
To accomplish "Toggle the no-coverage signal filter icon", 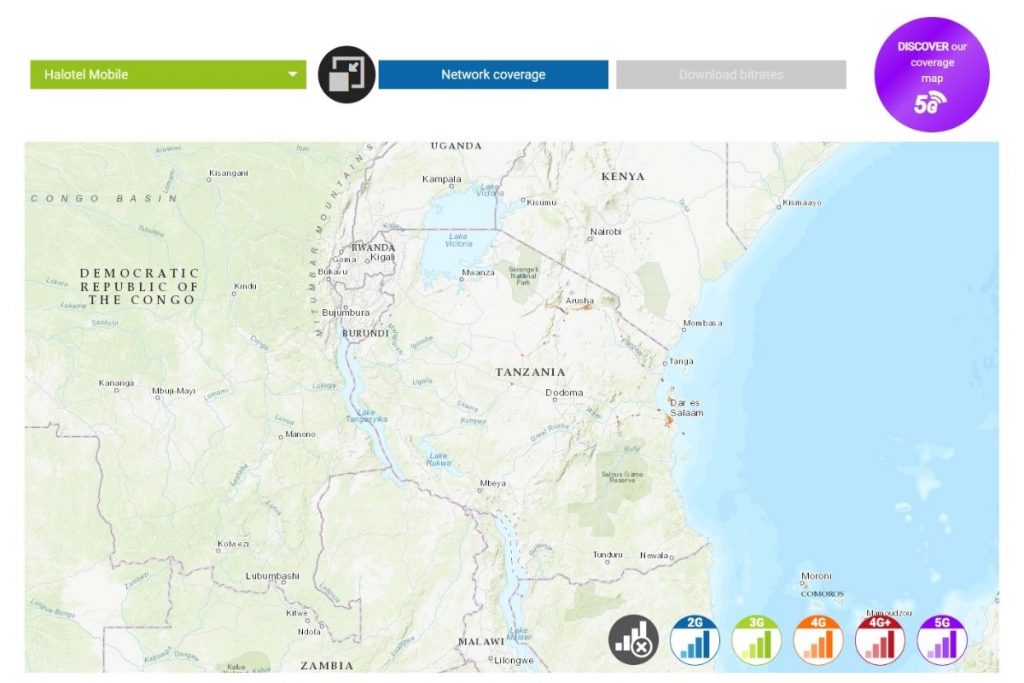I will 634,640.
